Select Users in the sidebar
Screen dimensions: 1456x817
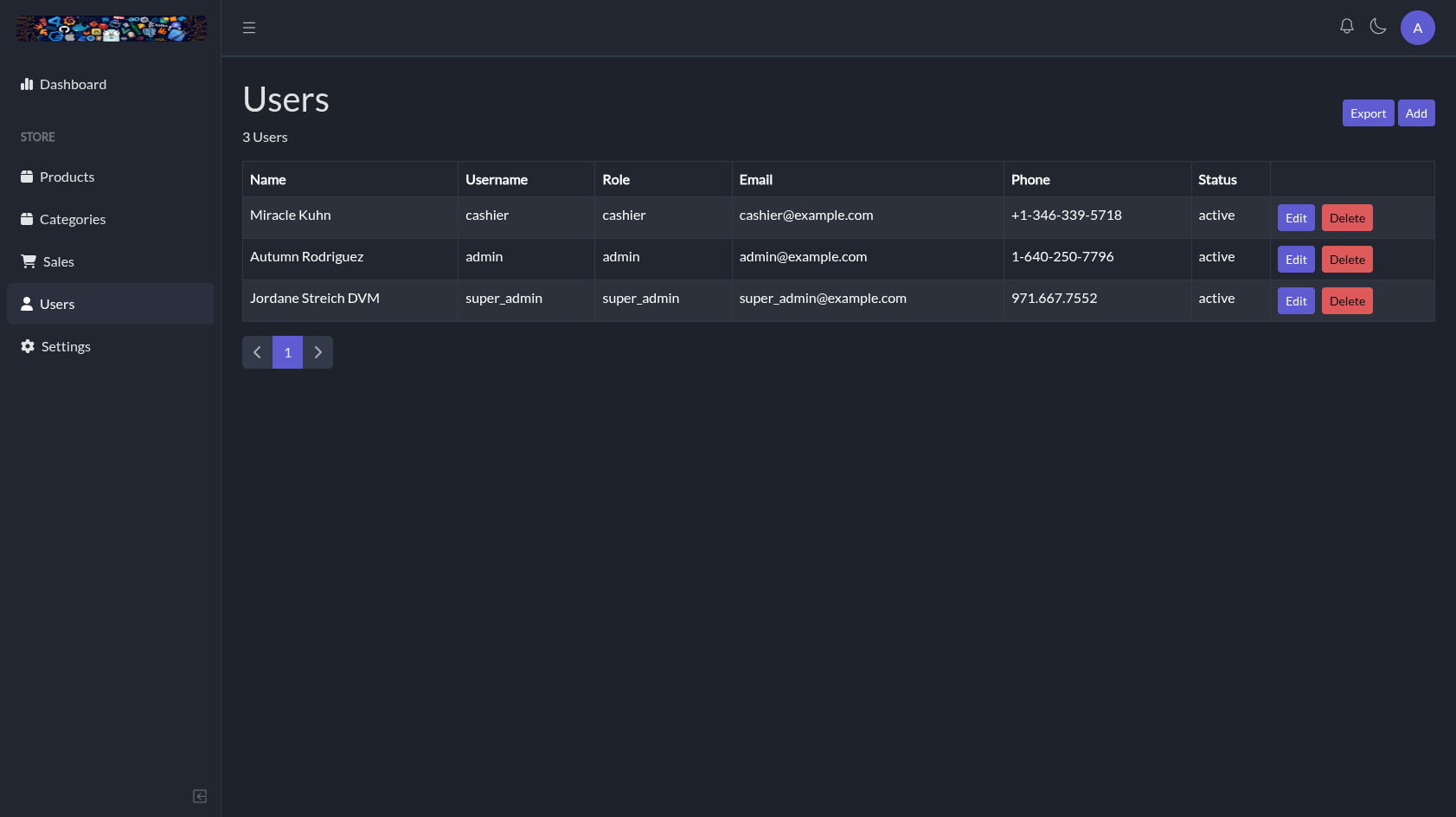57,304
